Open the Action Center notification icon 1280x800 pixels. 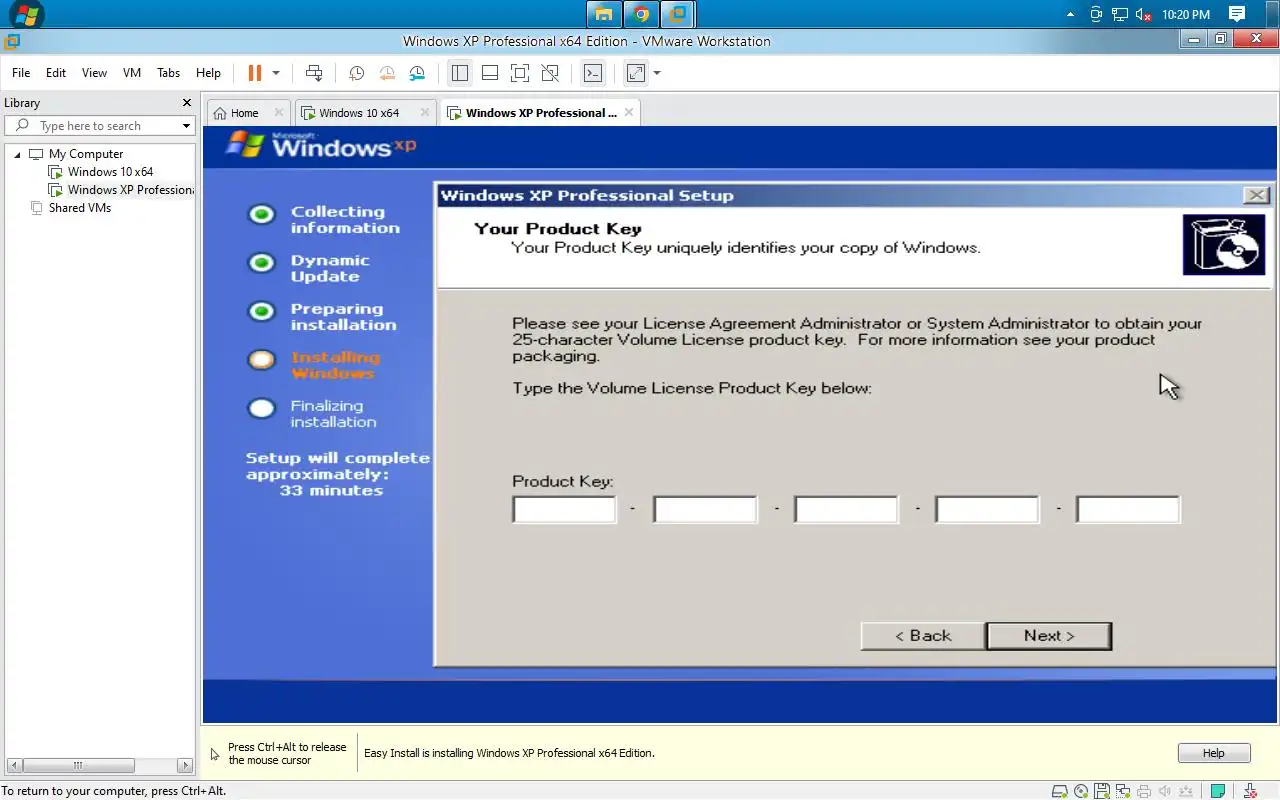pos(1237,14)
